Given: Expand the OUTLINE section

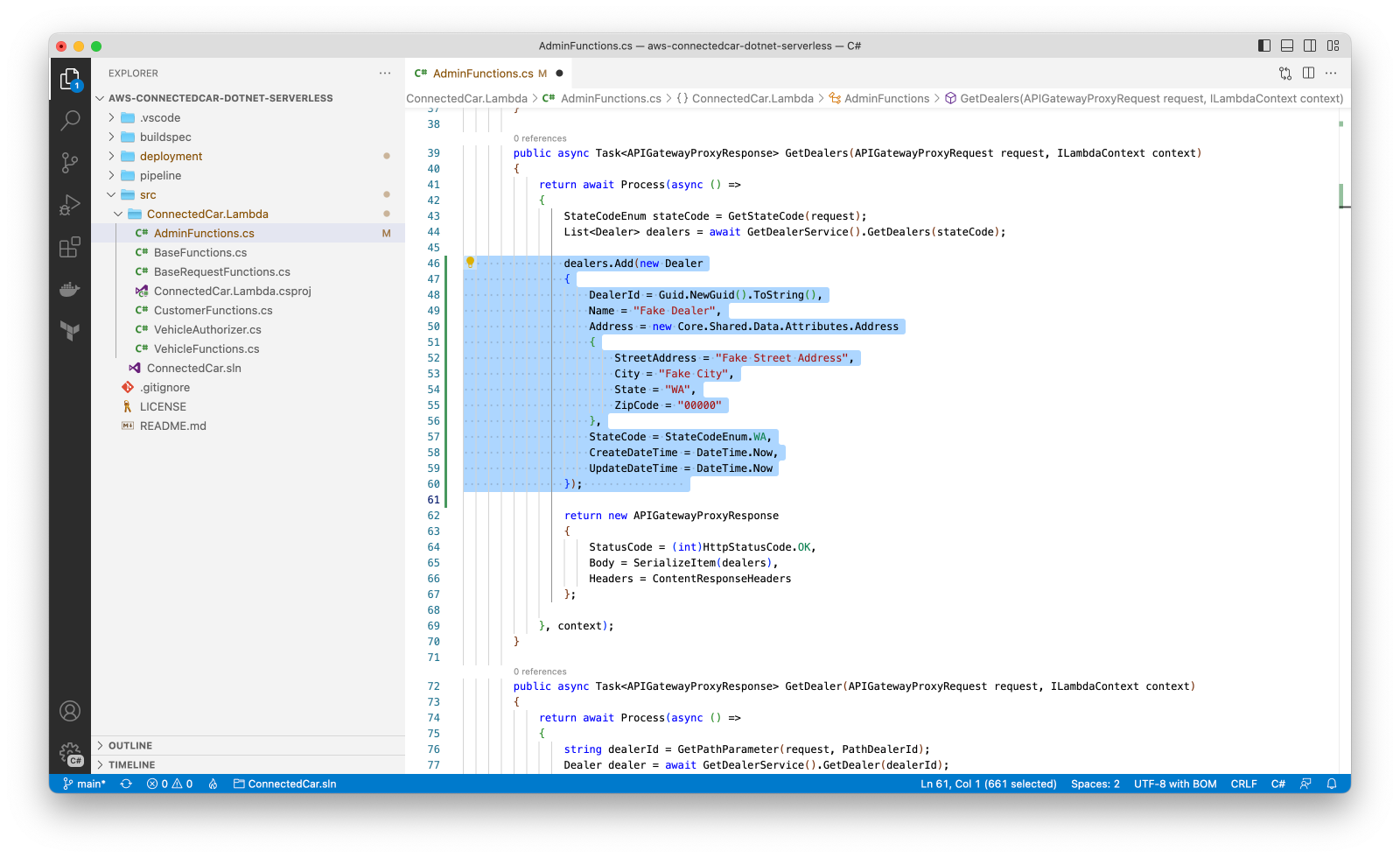Looking at the screenshot, I should (x=130, y=745).
